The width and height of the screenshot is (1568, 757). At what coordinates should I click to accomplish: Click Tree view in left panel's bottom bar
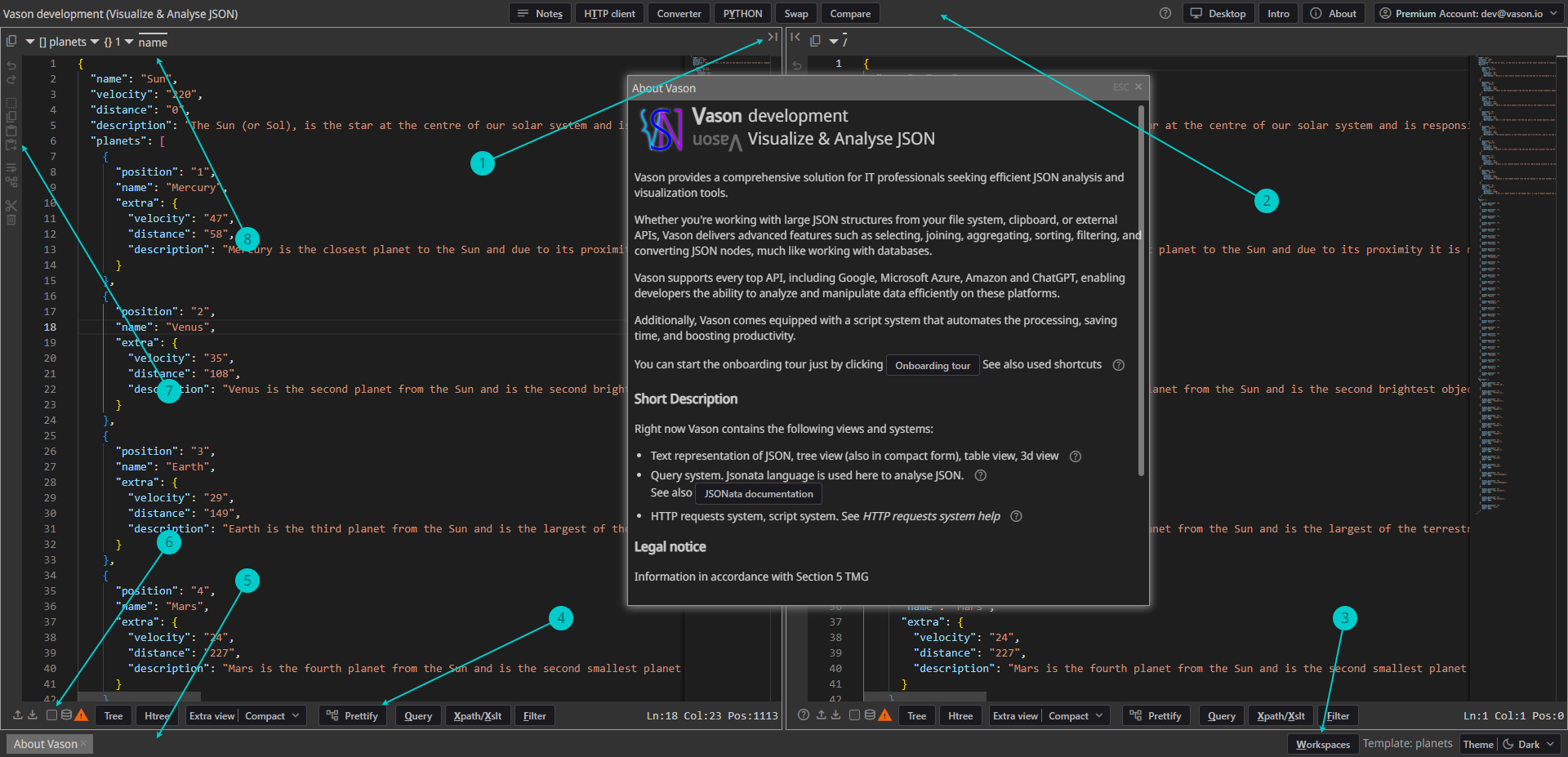pos(114,715)
